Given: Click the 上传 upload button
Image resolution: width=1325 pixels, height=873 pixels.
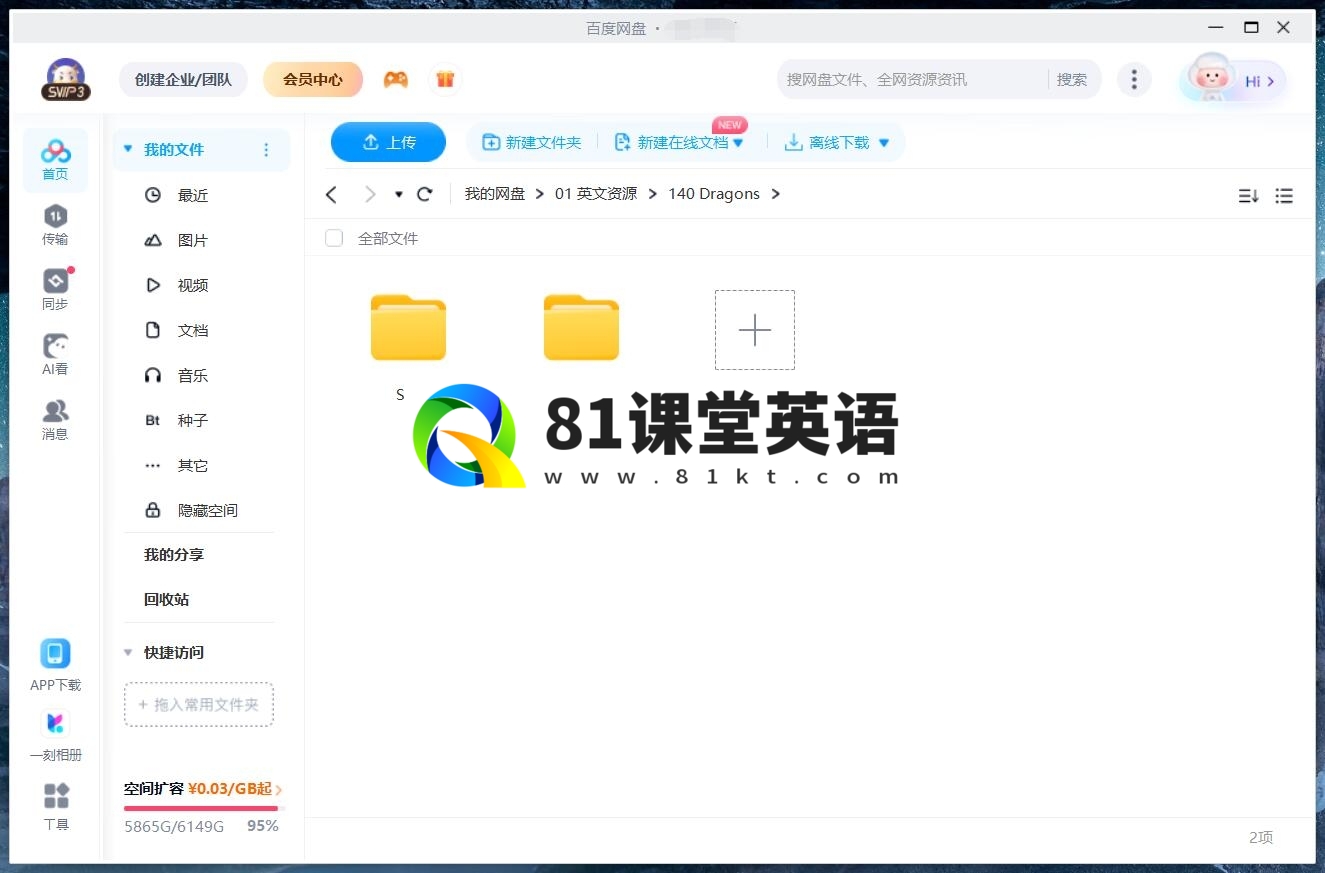Looking at the screenshot, I should [x=388, y=142].
